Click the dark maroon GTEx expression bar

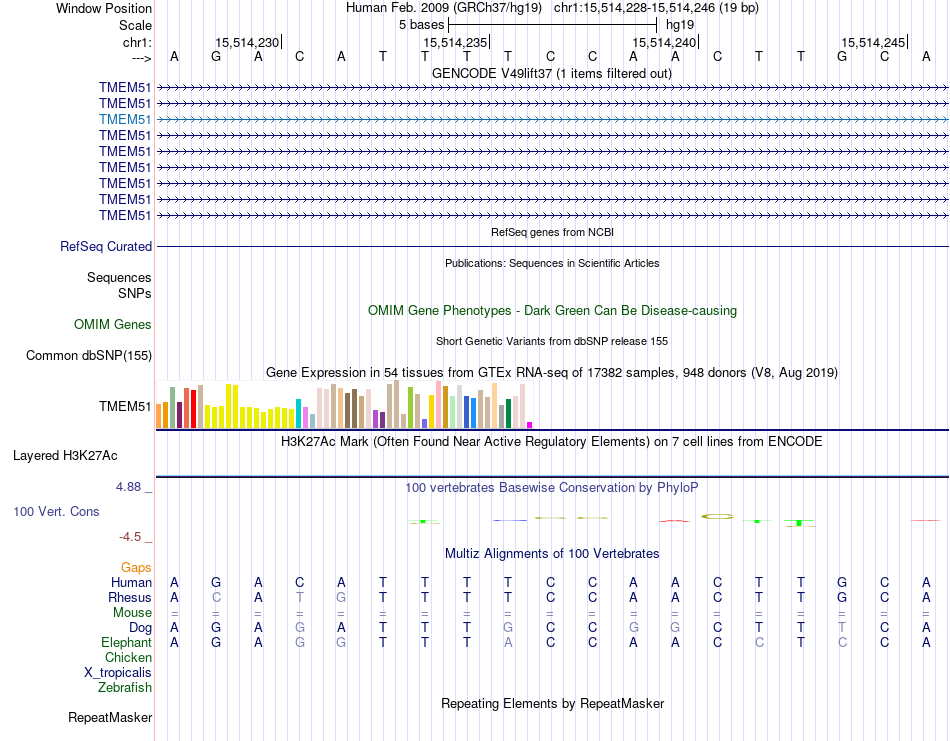coord(179,416)
